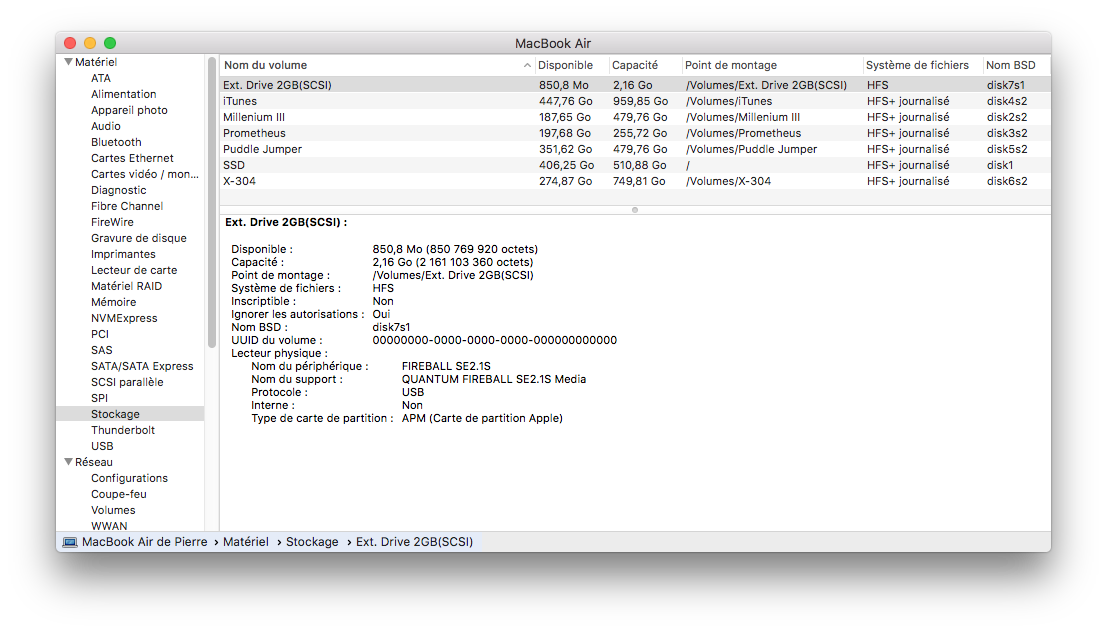Click the MacBook Air computer icon in path bar
Image resolution: width=1107 pixels, height=632 pixels.
tap(70, 542)
